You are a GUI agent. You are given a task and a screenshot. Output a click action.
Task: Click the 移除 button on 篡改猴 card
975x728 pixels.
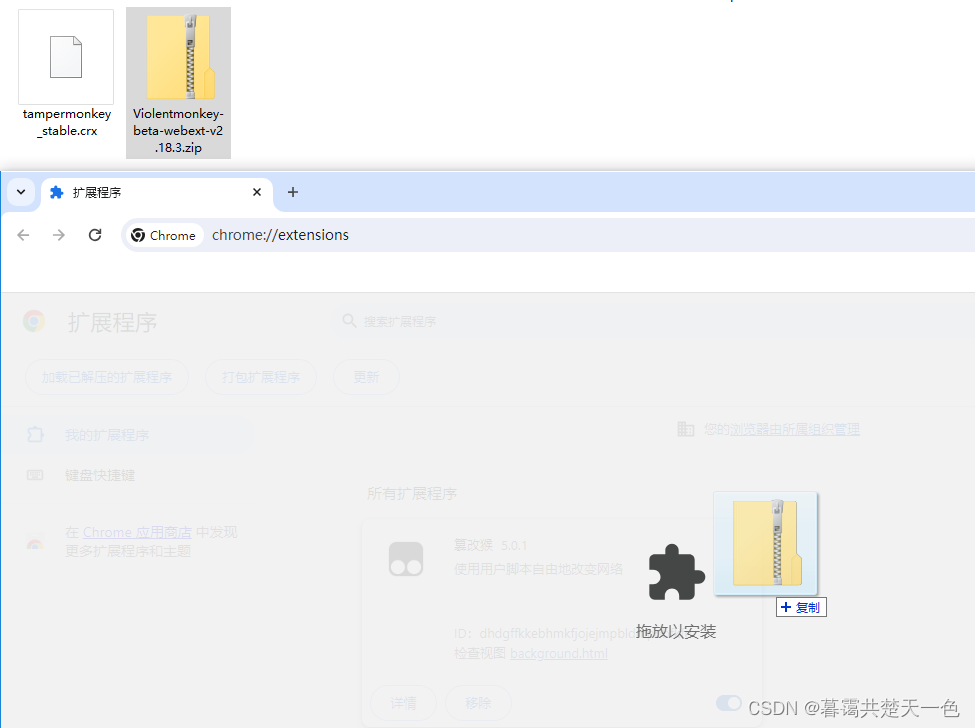pyautogui.click(x=478, y=703)
